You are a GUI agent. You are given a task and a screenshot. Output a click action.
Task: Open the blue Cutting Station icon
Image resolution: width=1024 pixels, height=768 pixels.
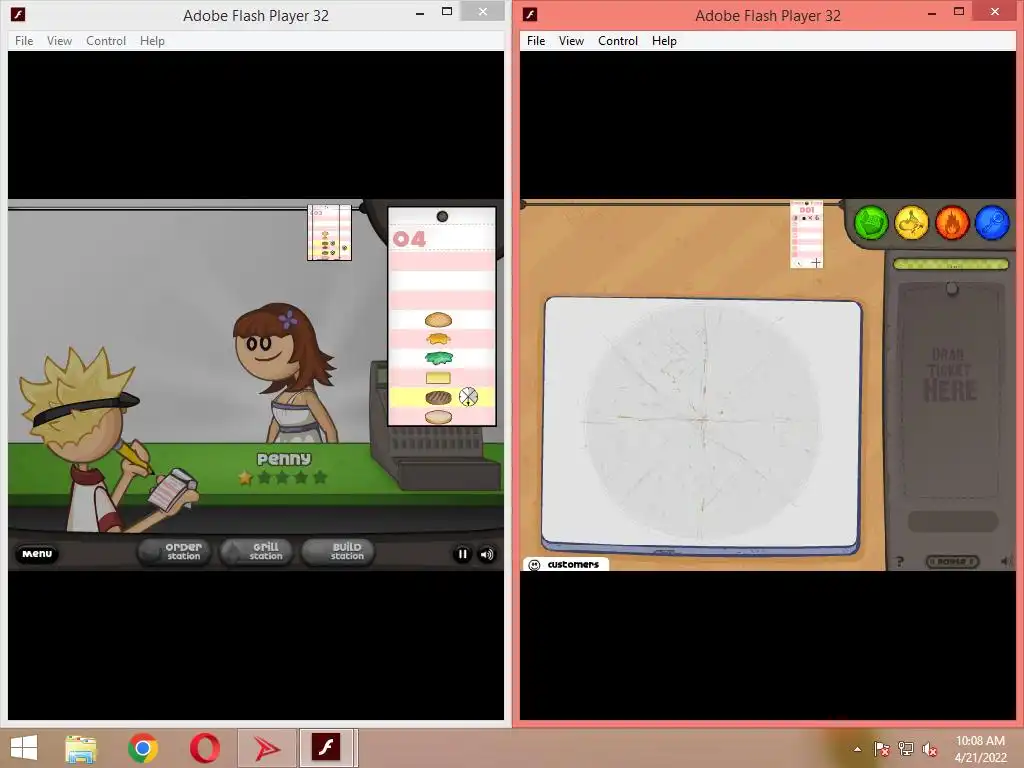click(993, 223)
